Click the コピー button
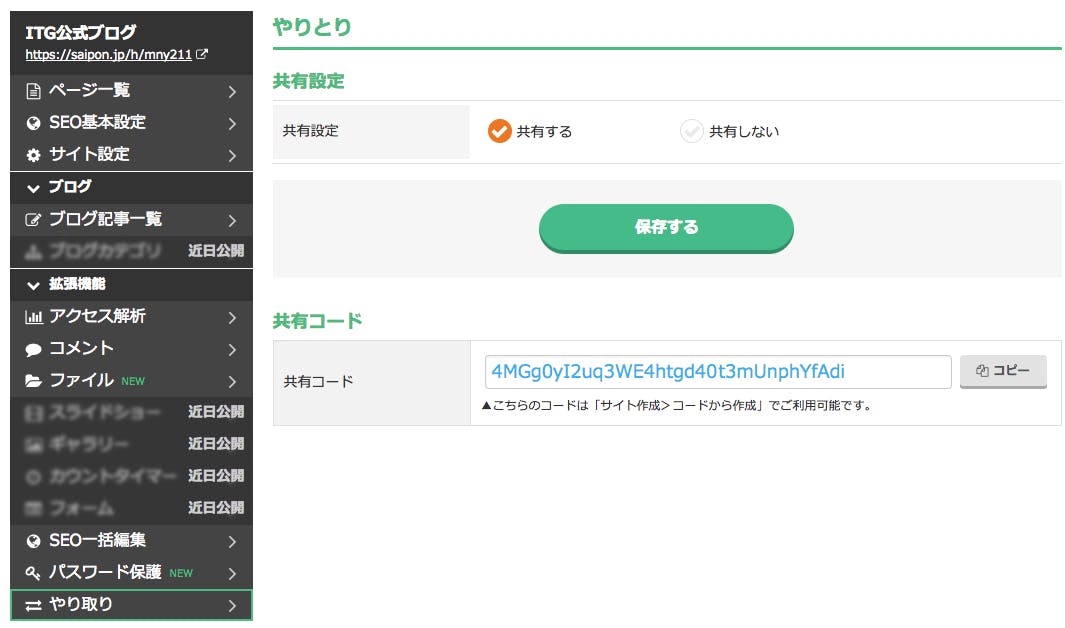The height and width of the screenshot is (628, 1065). (x=1003, y=371)
